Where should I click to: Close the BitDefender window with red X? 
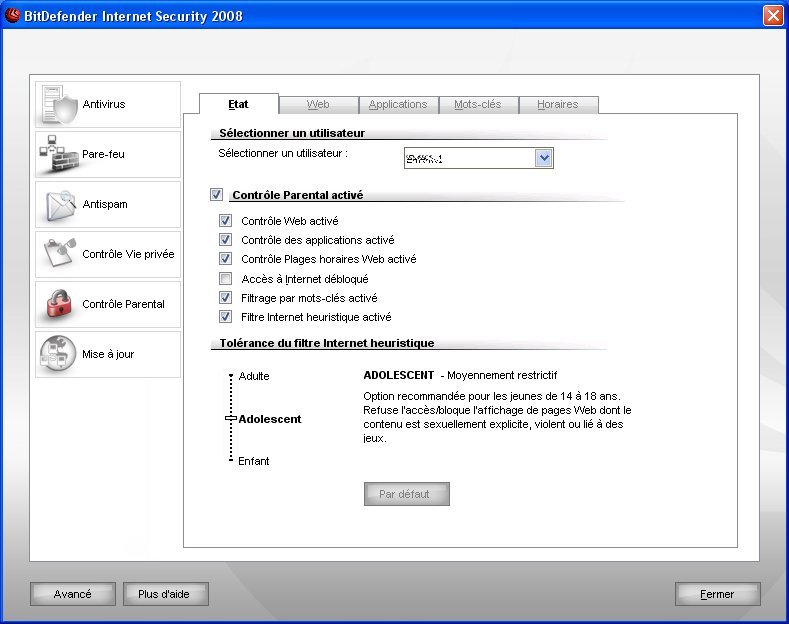click(x=773, y=16)
